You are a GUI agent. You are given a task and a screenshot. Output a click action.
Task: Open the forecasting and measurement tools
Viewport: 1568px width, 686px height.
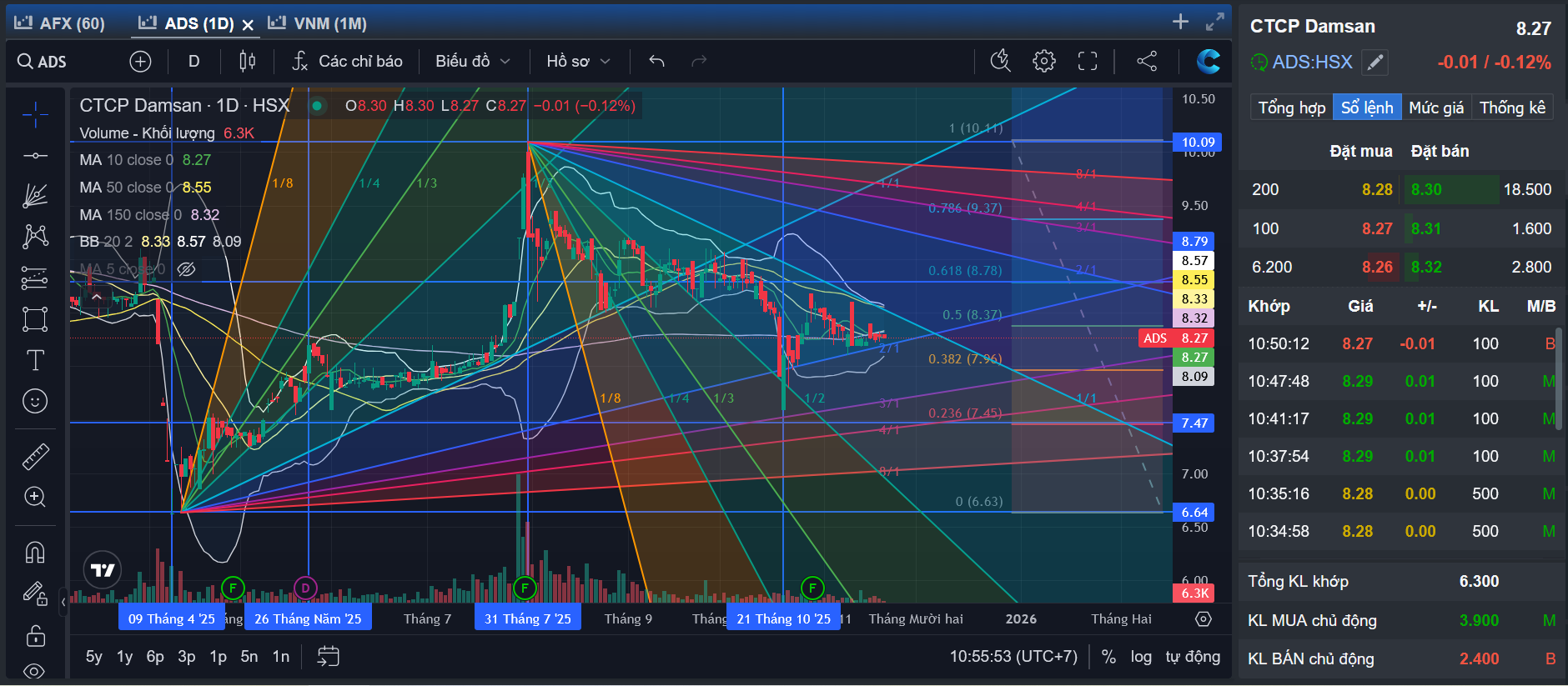pos(35,278)
